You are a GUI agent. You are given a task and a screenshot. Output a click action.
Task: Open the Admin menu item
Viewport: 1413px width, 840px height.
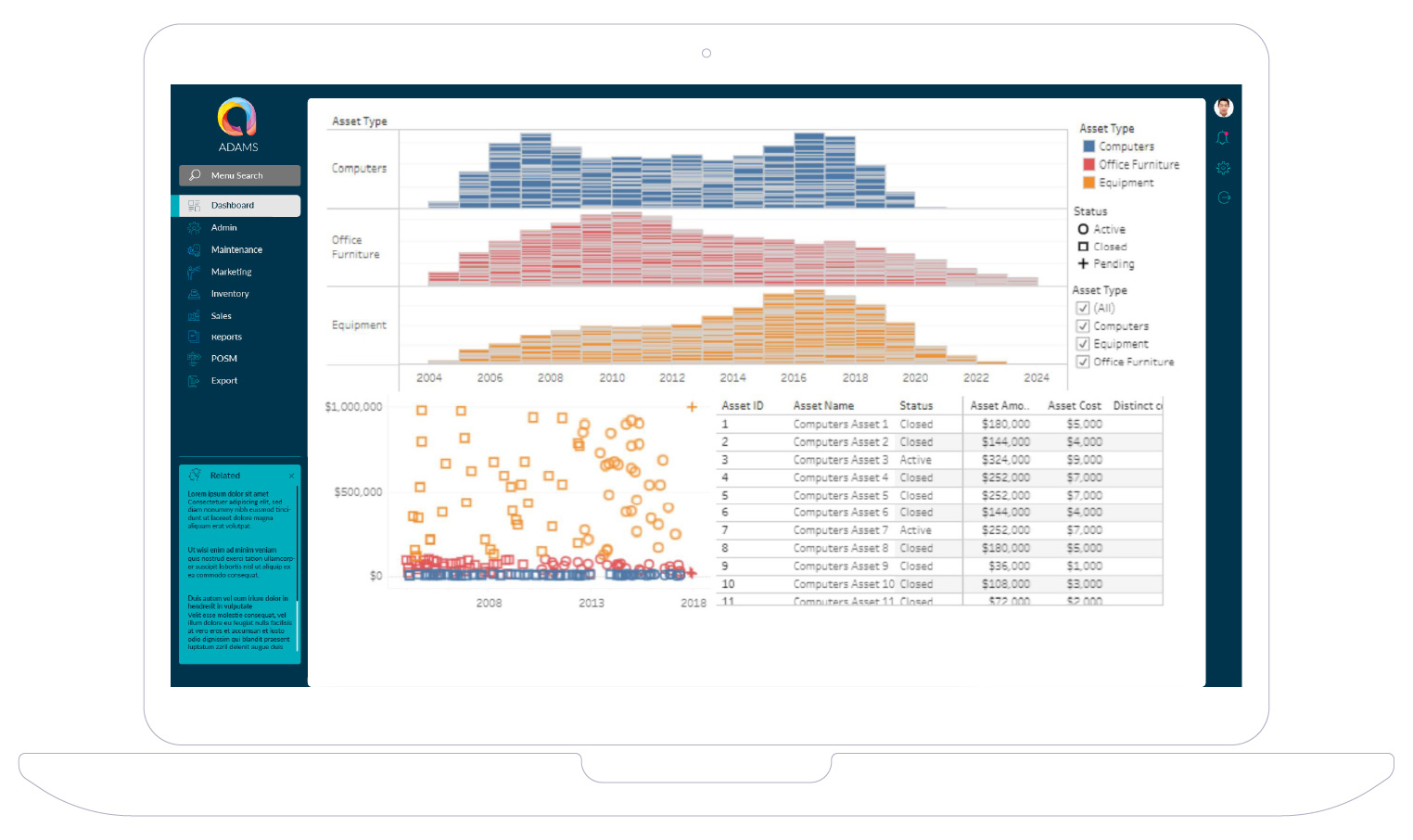223,228
